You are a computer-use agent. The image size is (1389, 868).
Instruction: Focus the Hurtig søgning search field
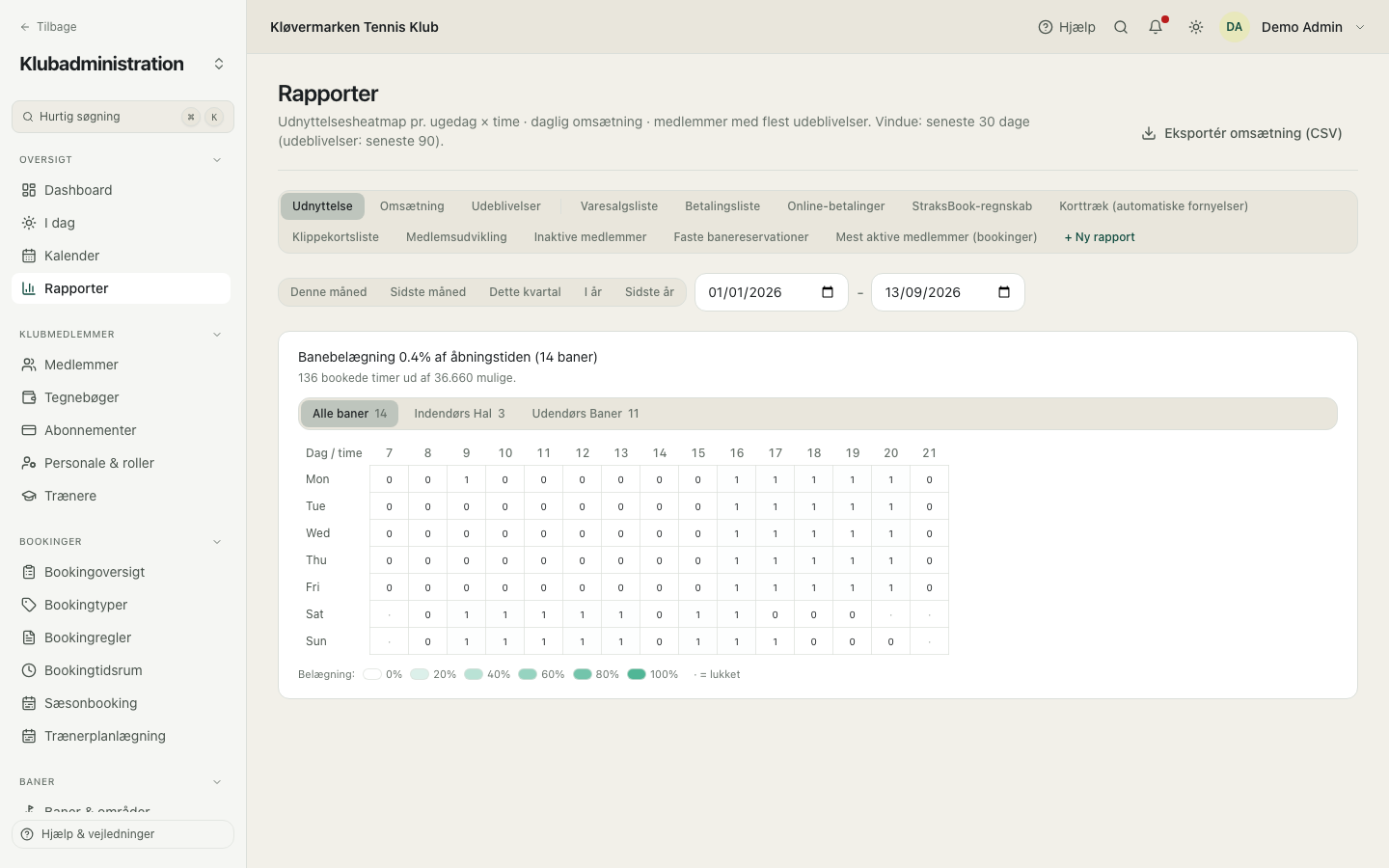(123, 117)
